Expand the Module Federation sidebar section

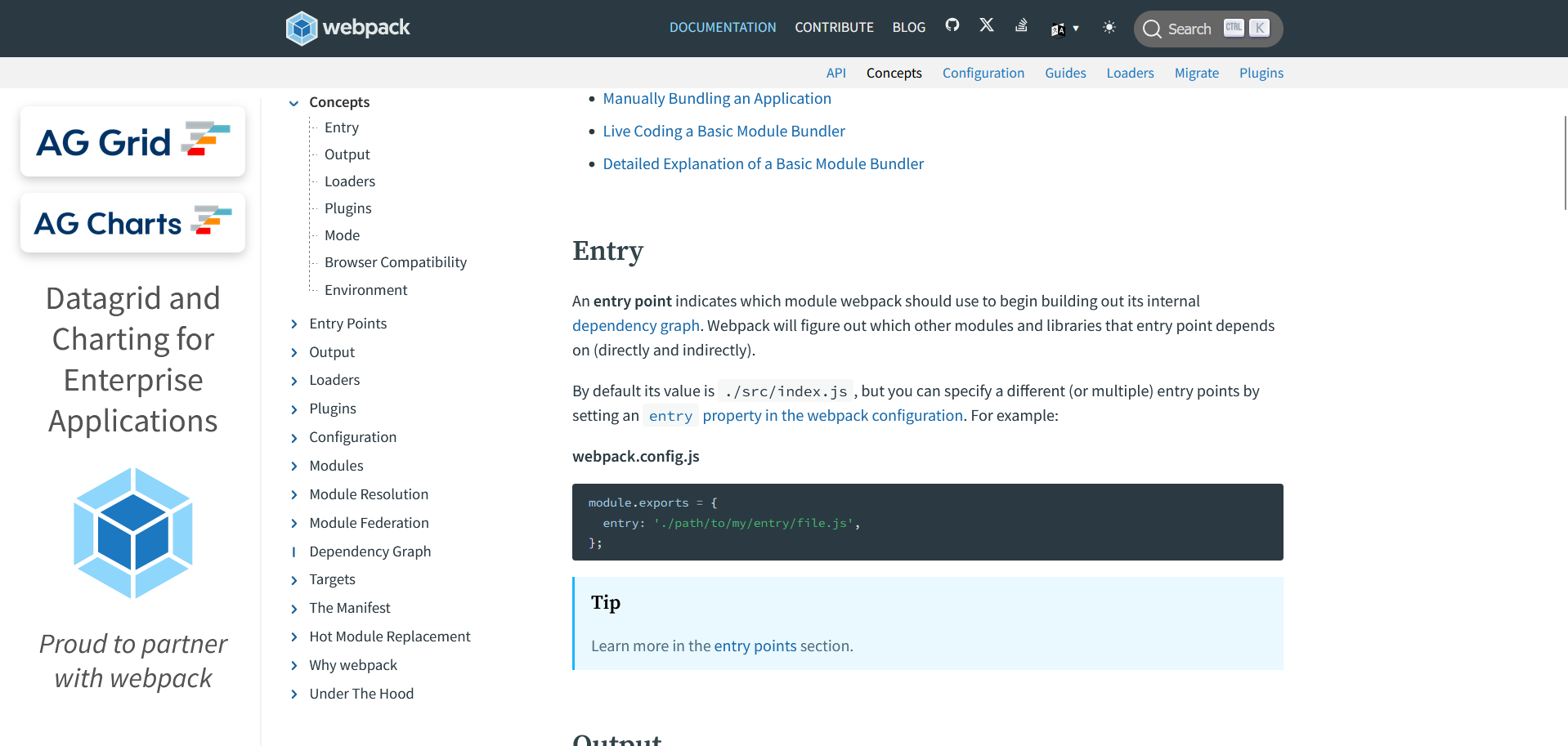tap(294, 524)
